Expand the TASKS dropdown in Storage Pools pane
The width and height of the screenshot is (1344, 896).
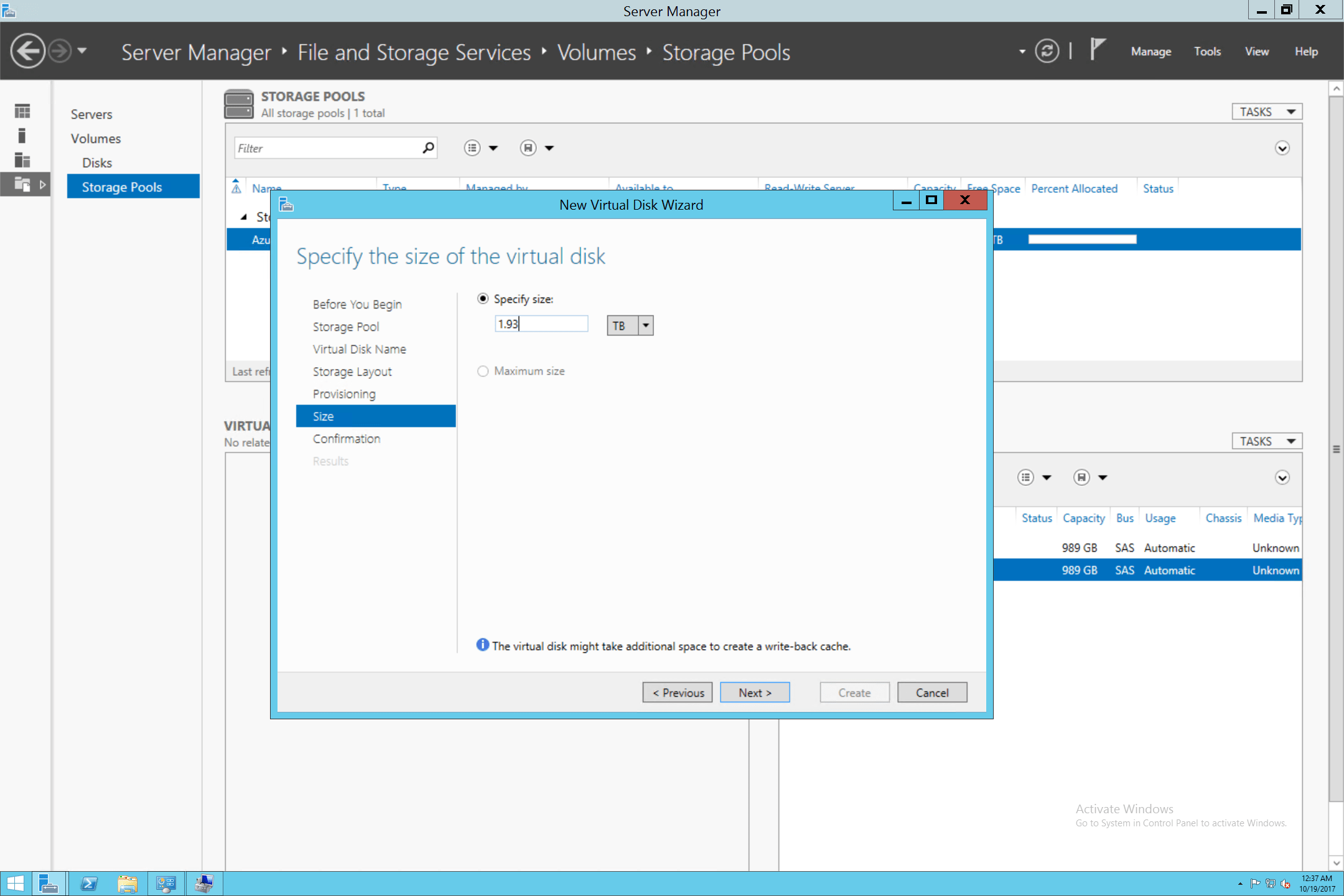1266,111
